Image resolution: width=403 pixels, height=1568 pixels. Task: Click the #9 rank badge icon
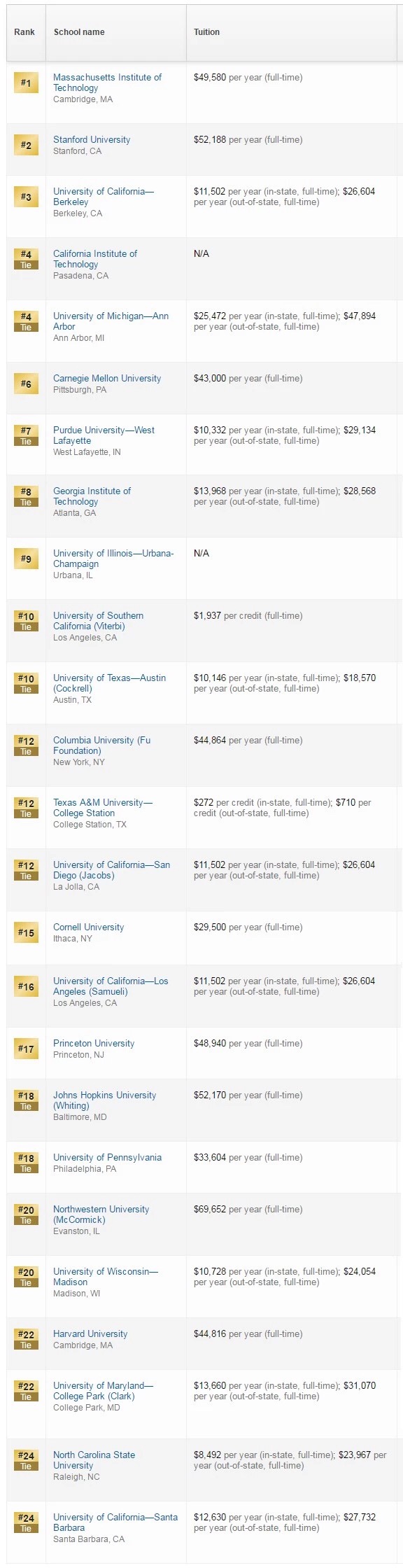pyautogui.click(x=26, y=559)
